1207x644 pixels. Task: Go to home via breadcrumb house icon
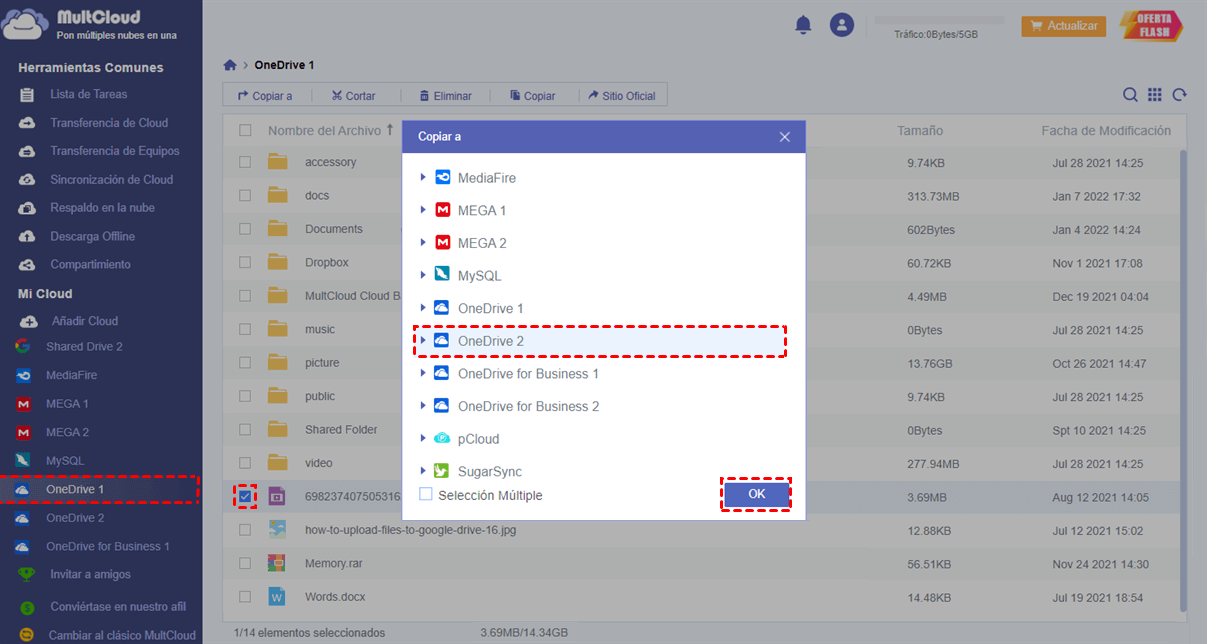pyautogui.click(x=230, y=65)
